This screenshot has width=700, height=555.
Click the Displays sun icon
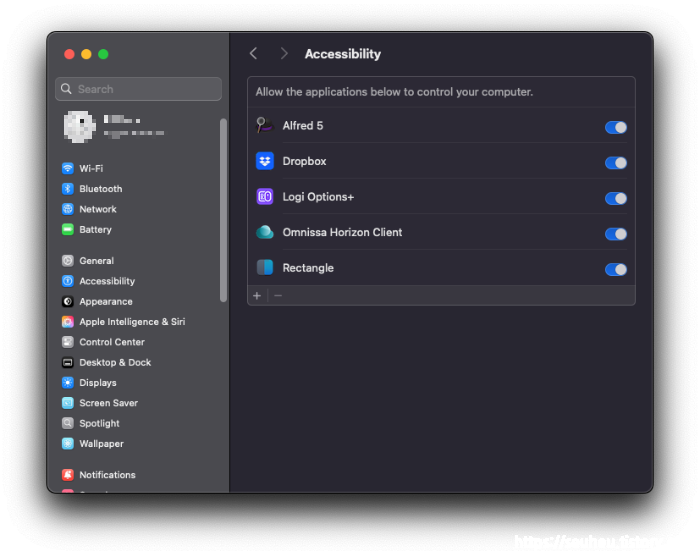click(67, 383)
